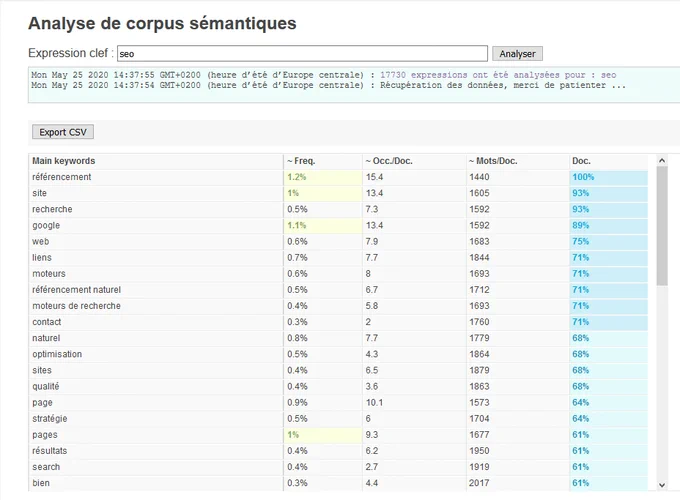Select the keyword 'liens' cell

156,258
